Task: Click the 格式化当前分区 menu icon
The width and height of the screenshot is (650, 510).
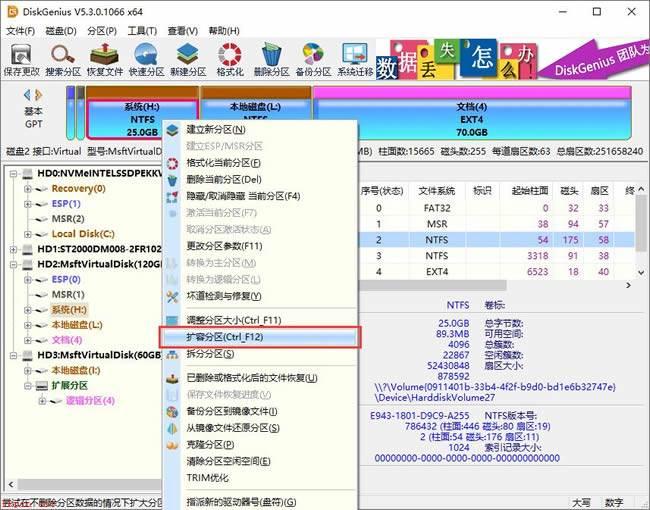Action: [172, 163]
